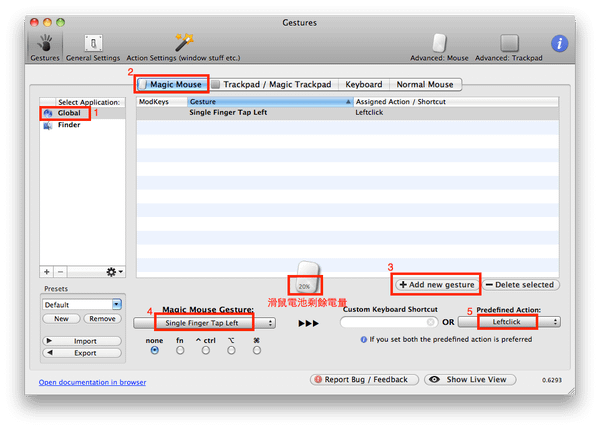This screenshot has height=429, width=600.
Task: Click the Custom Keyboard Shortcut field
Action: pyautogui.click(x=388, y=322)
